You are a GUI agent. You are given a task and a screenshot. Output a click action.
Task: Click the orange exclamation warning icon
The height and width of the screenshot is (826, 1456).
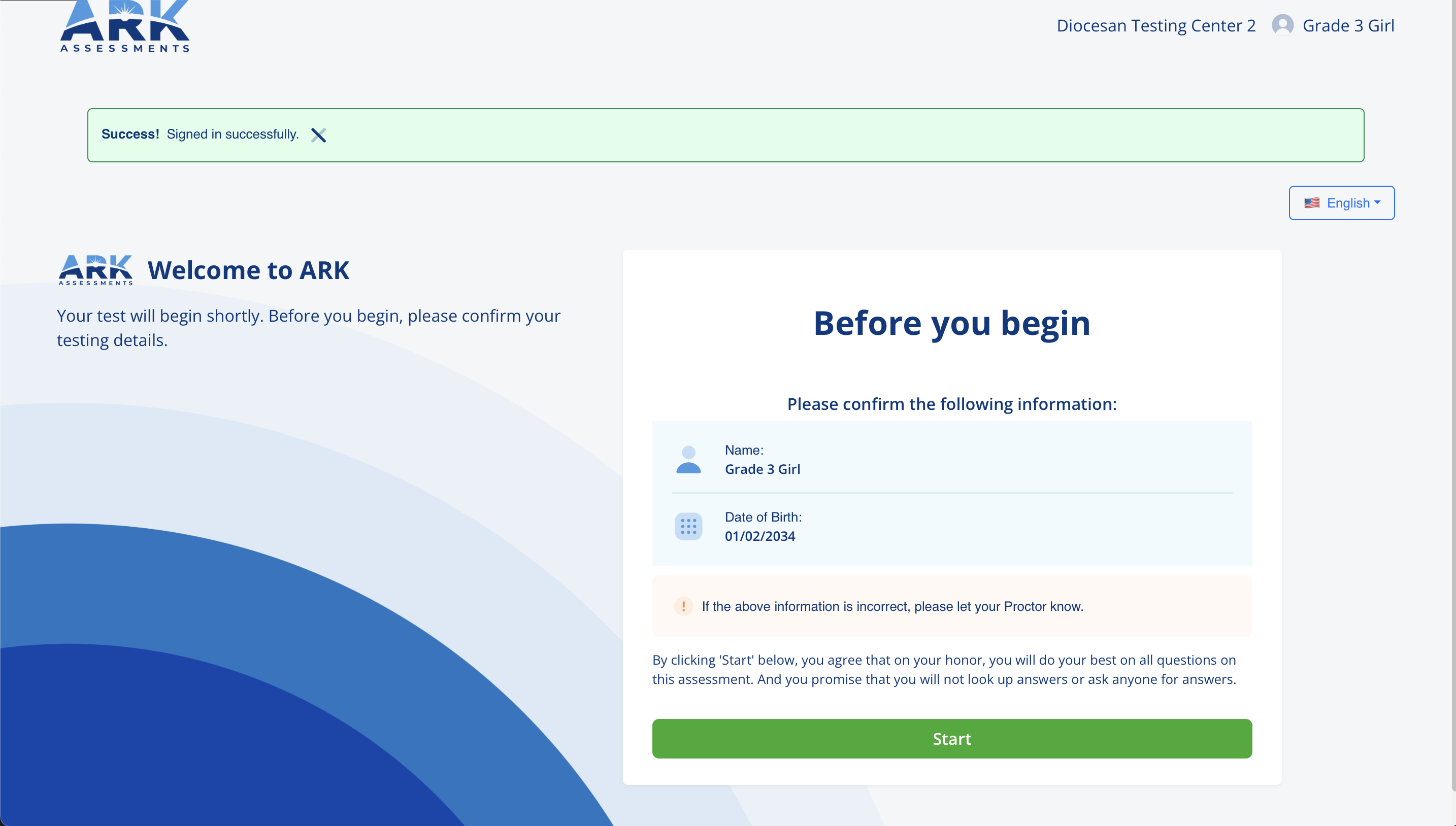(683, 606)
